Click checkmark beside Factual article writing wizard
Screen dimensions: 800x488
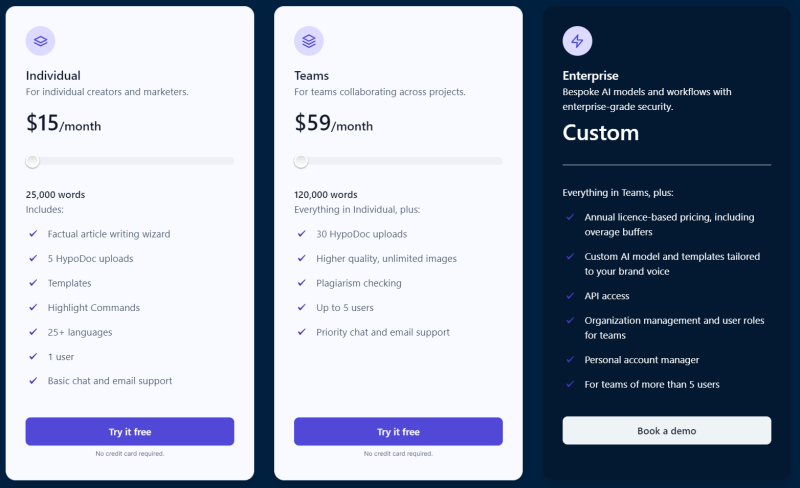pos(33,234)
